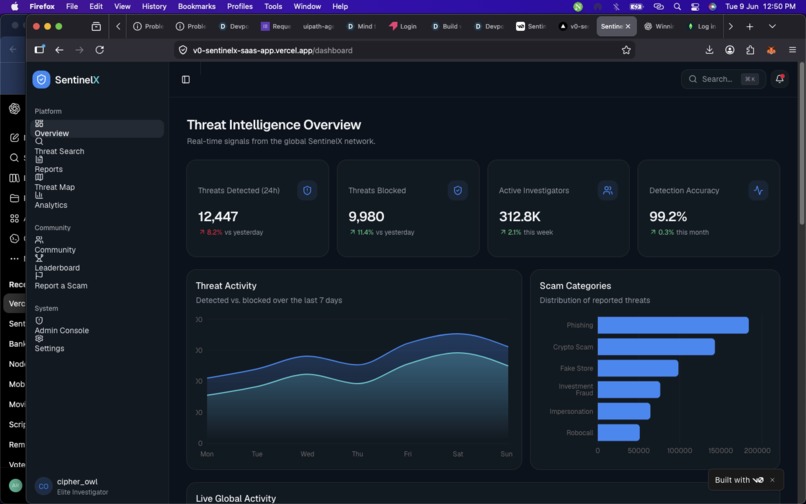Screen dimensions: 806x504
Task: Click the Crypto Scam bar in chart
Action: pyautogui.click(x=656, y=347)
